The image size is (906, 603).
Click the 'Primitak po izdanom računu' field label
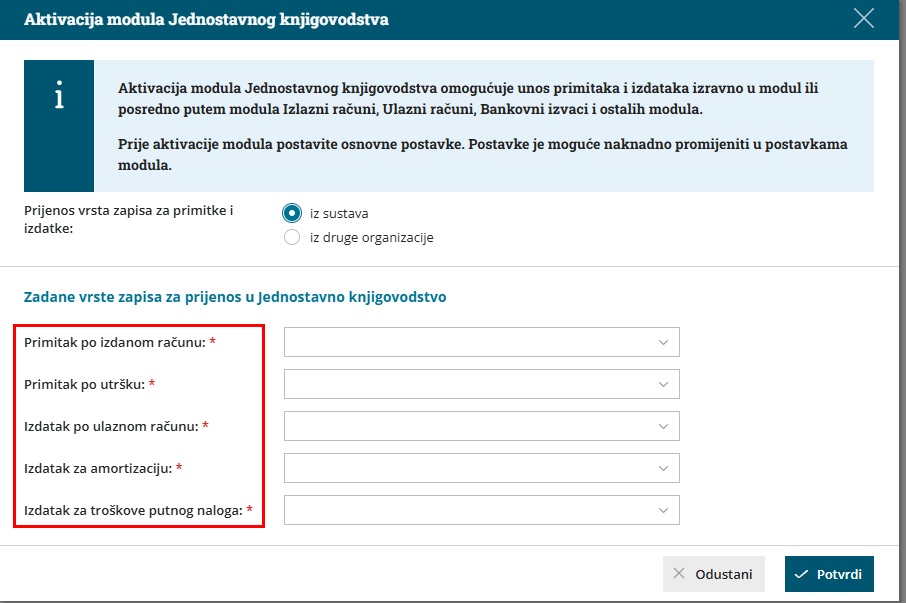click(x=114, y=343)
